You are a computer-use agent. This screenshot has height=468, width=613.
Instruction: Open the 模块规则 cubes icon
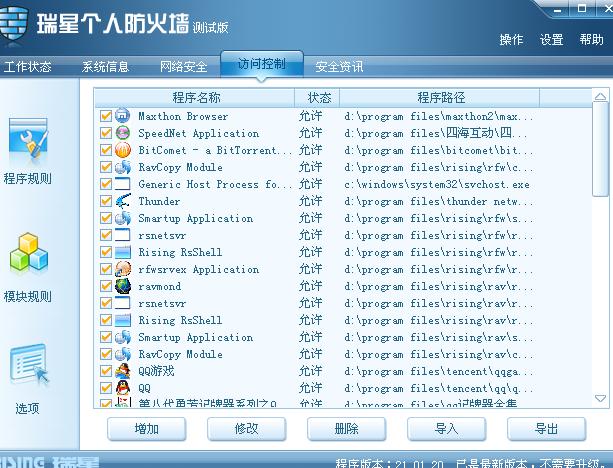(28, 253)
